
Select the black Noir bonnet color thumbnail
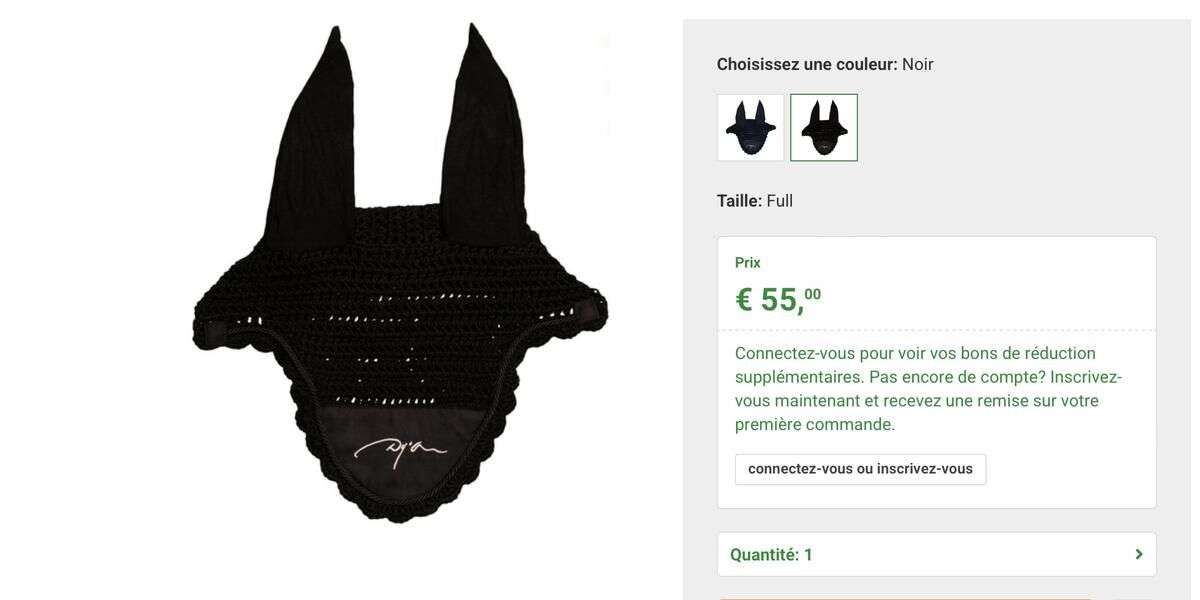[824, 127]
